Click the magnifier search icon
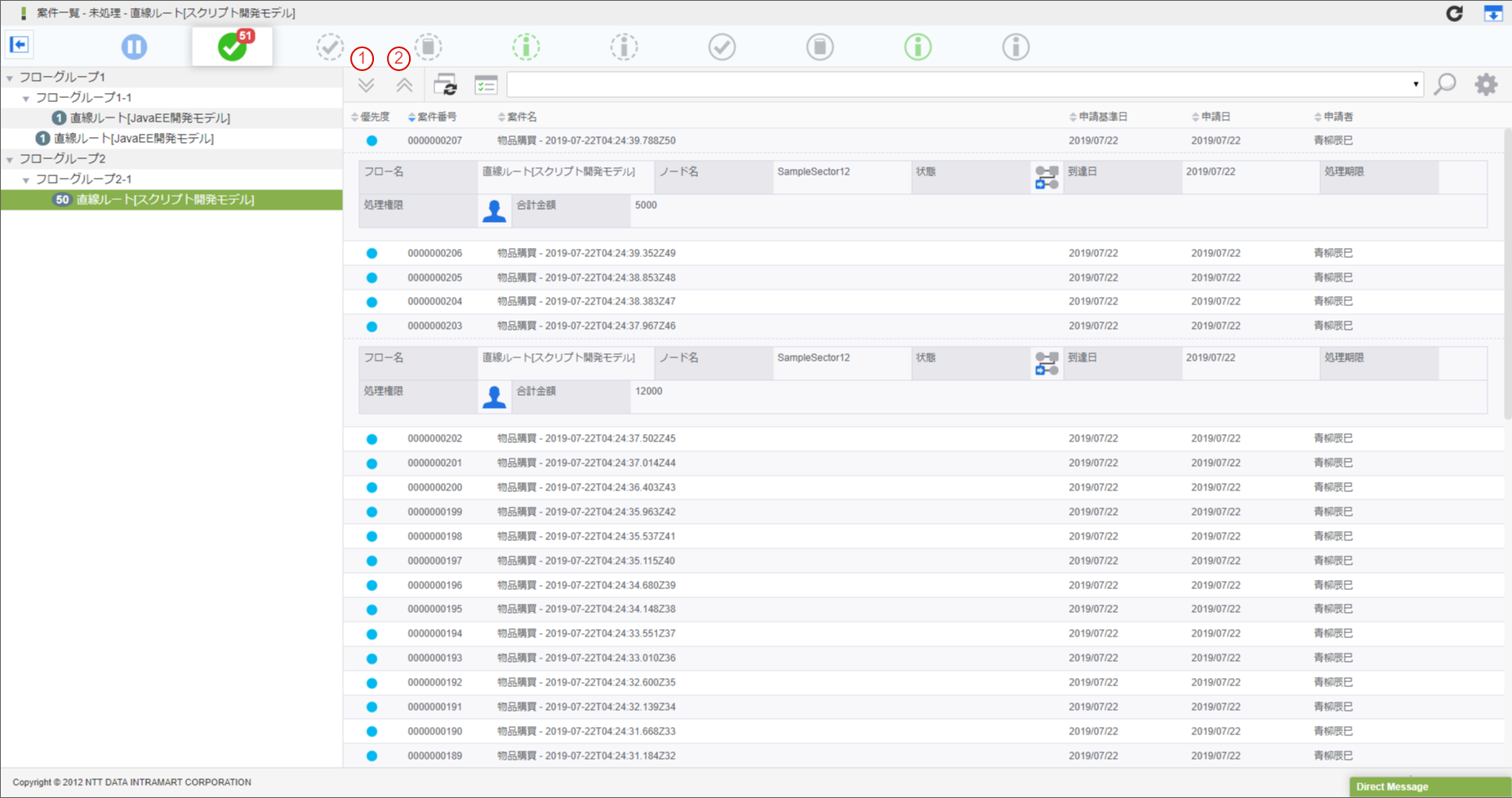 tap(1445, 84)
